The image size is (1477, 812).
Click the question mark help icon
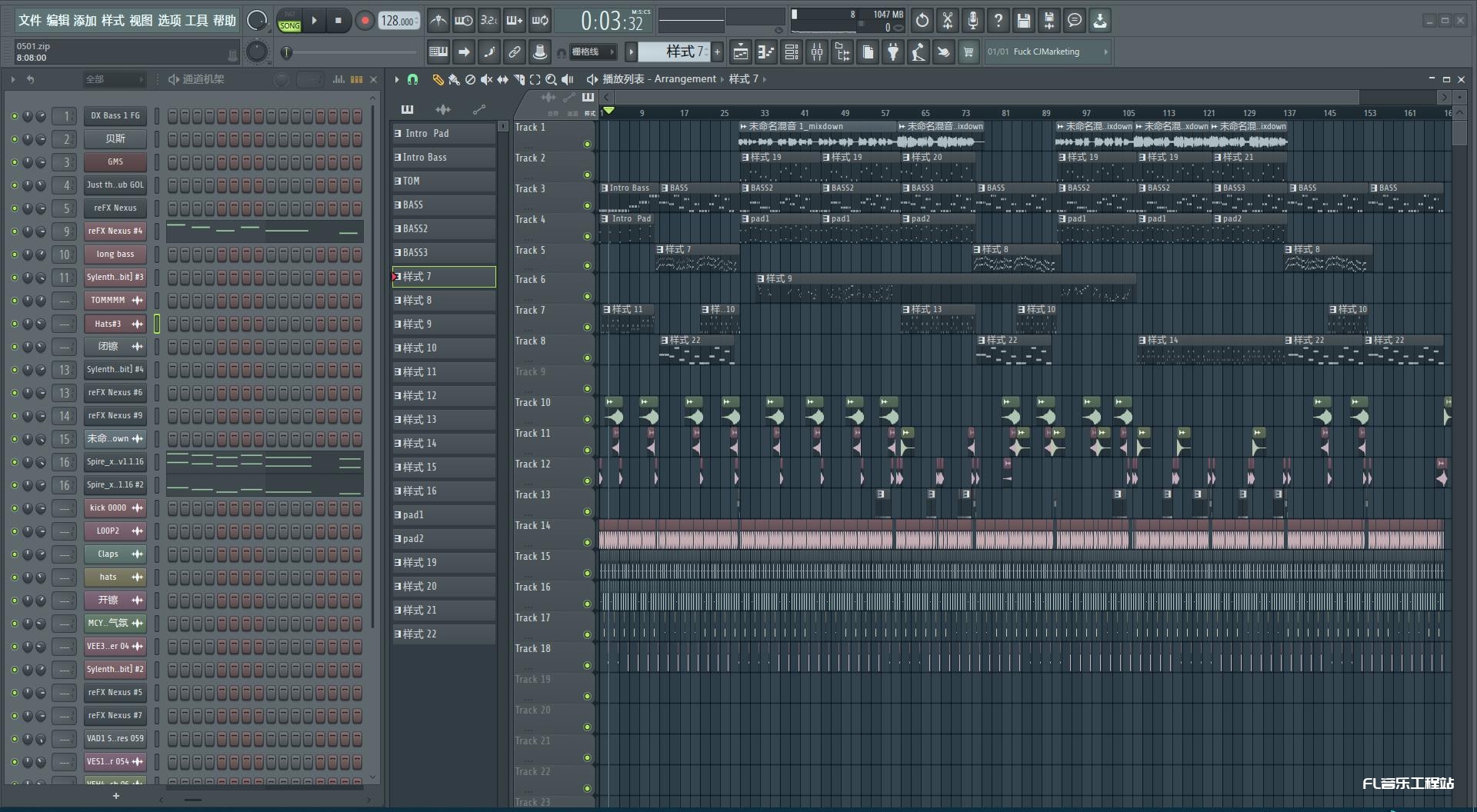[x=999, y=21]
